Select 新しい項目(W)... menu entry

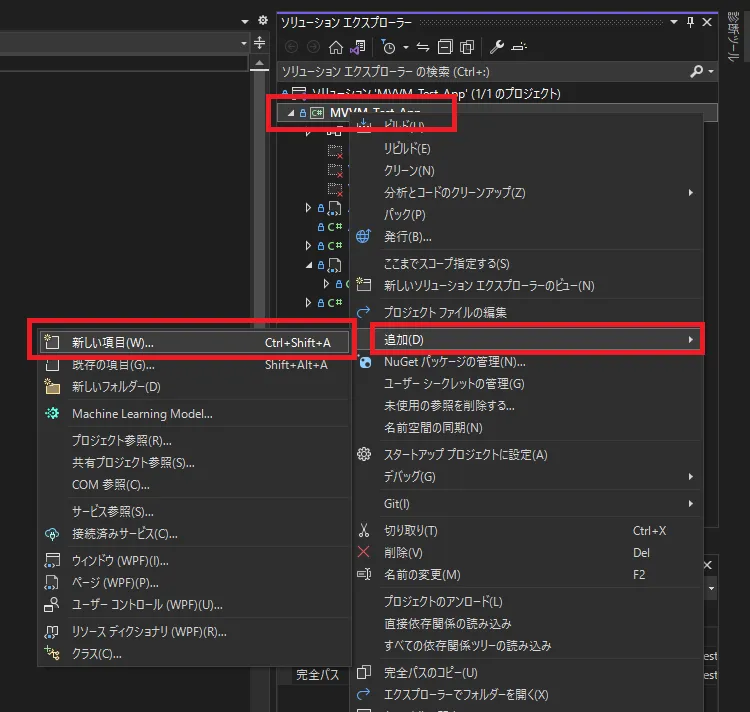pos(194,342)
